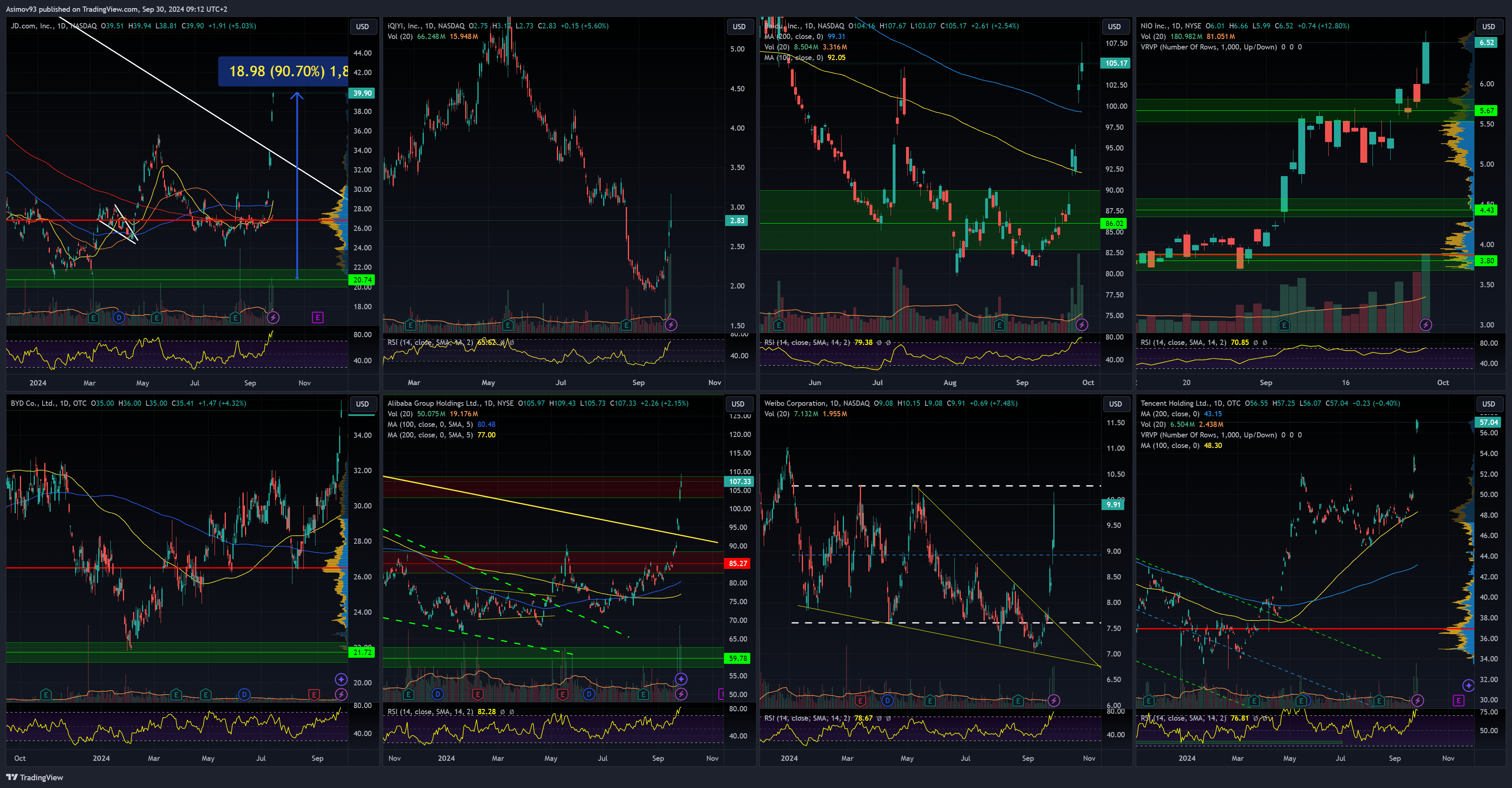
Task: Click 18.98 (90.70%) measurement label in JD.com chart
Action: pyautogui.click(x=283, y=72)
